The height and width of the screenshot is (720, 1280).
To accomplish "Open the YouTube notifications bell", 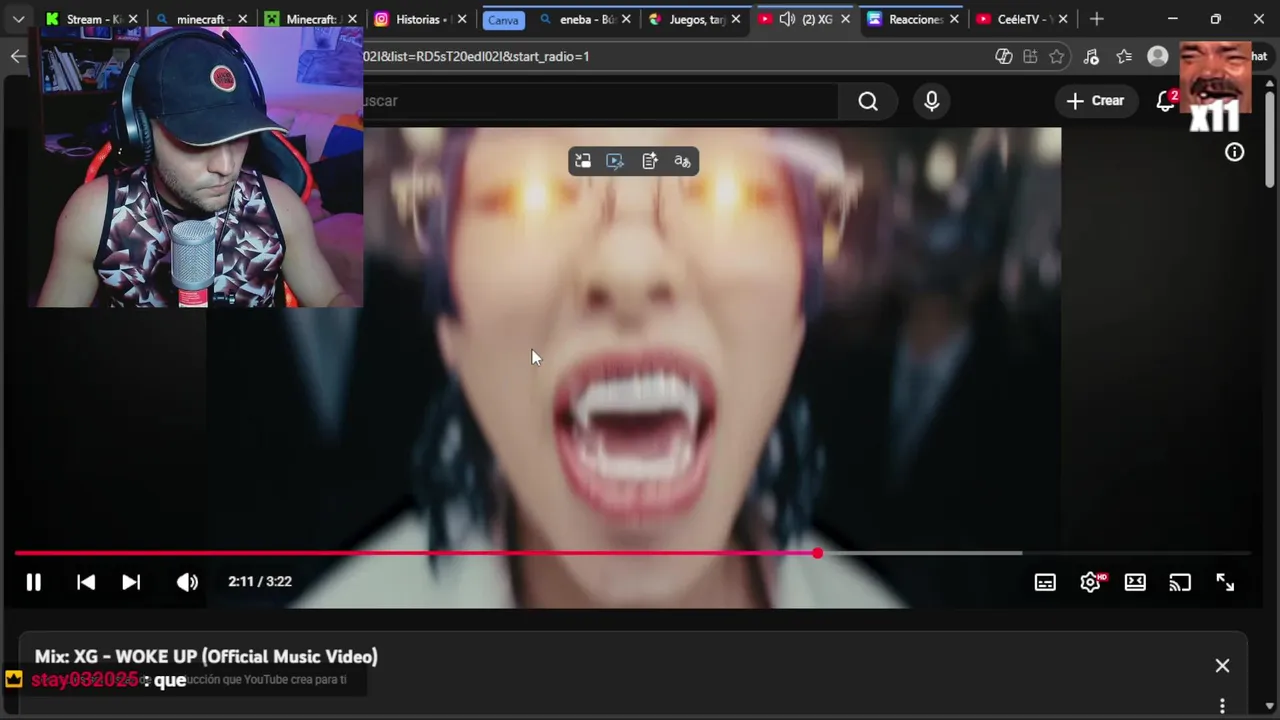I will pyautogui.click(x=1165, y=101).
